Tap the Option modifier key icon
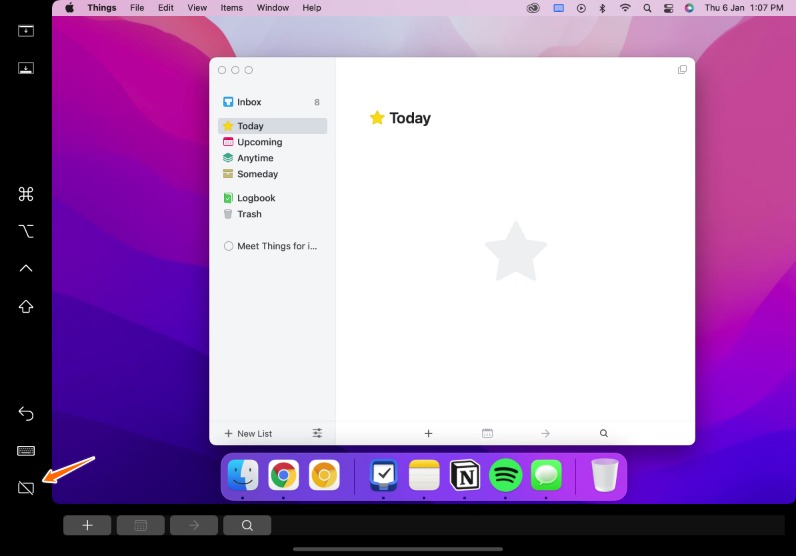Image resolution: width=796 pixels, height=556 pixels. 26,232
